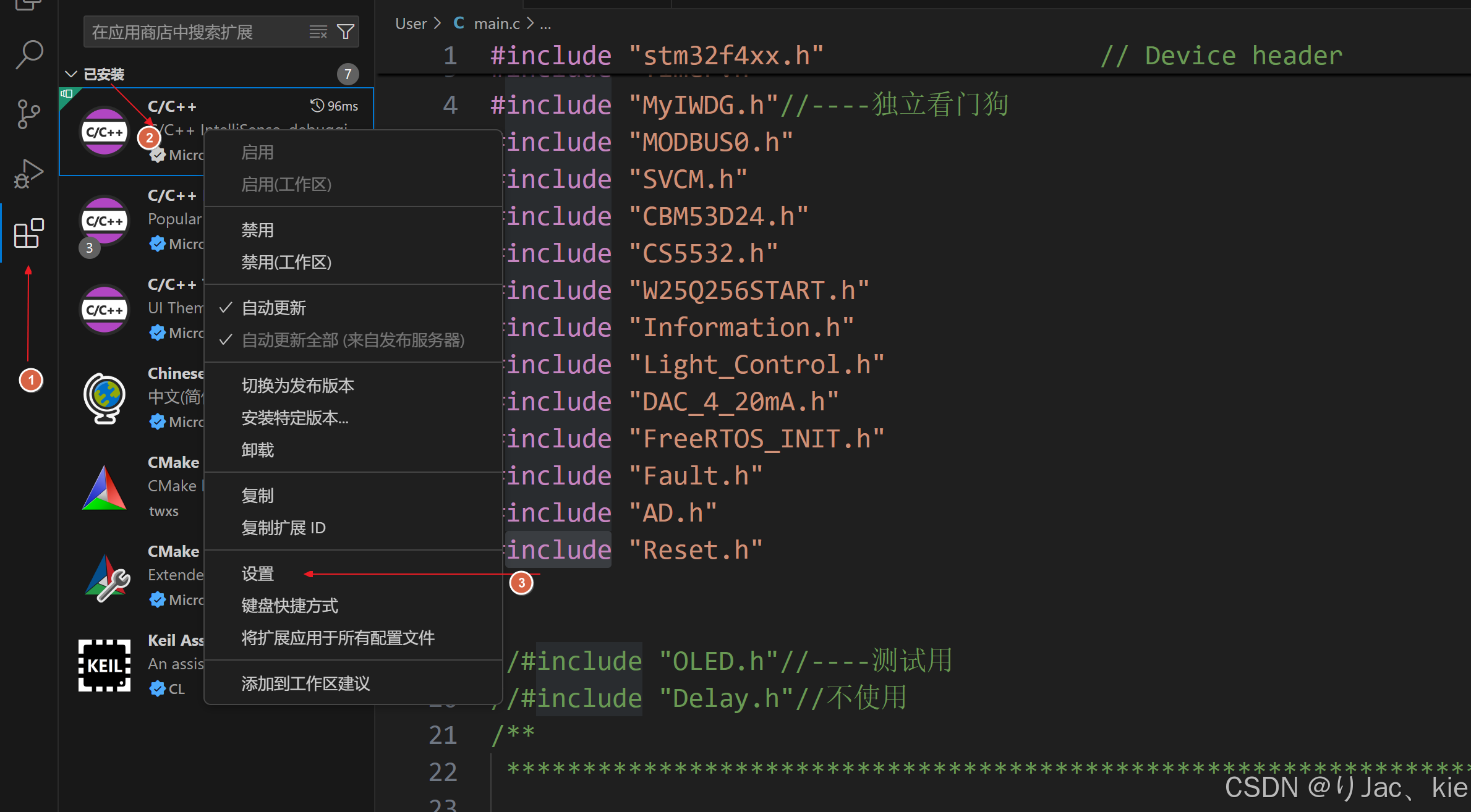
Task: Toggle 禁用(工作区) for the C/C++ extension
Action: (x=286, y=261)
